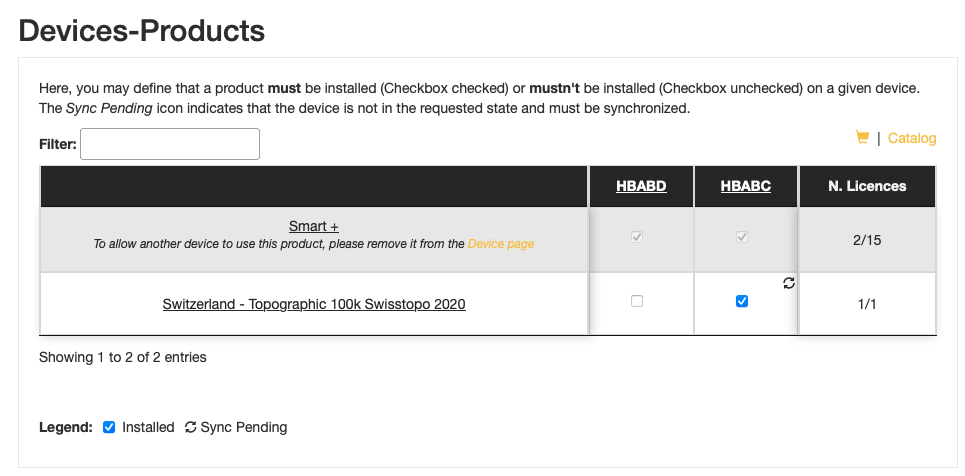Click the Devices-Products page heading
This screenshot has width=965, height=476.
pos(142,31)
